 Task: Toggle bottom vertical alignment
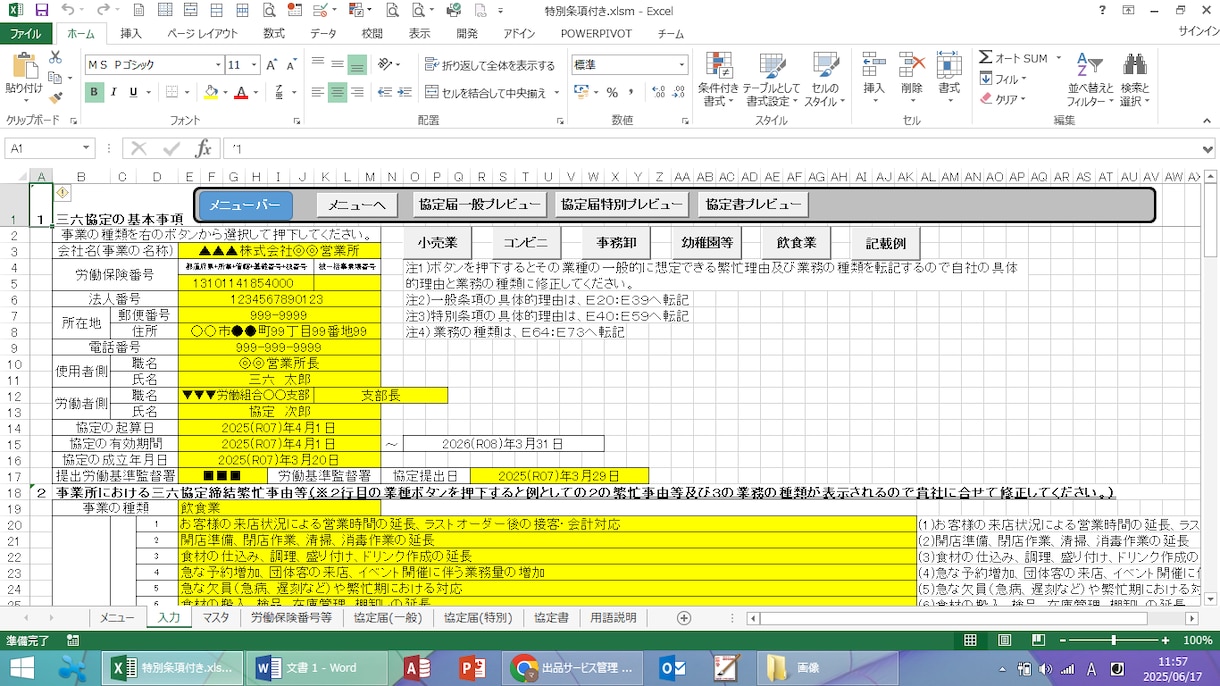click(357, 65)
